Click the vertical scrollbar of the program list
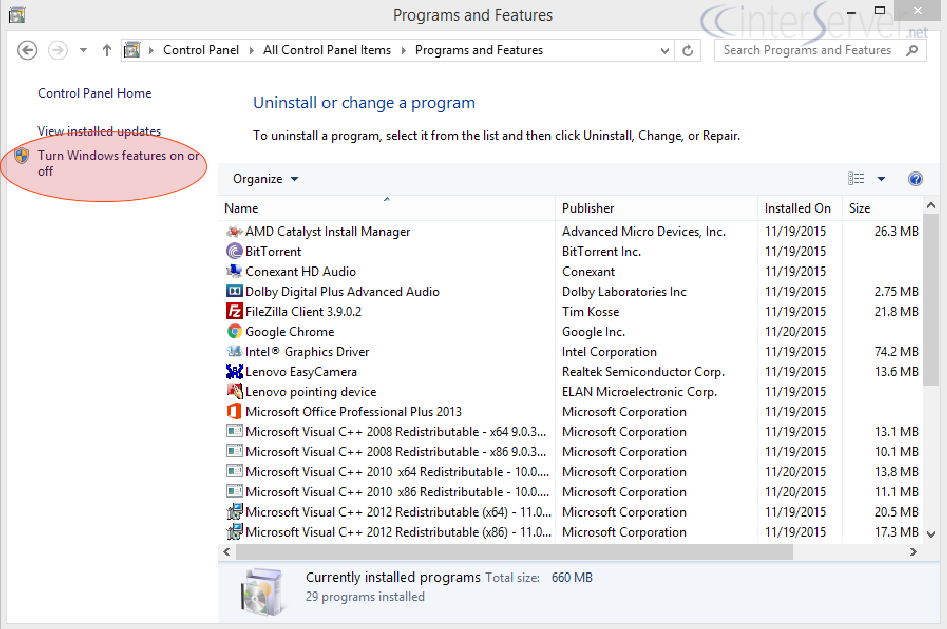947x629 pixels. click(x=931, y=299)
